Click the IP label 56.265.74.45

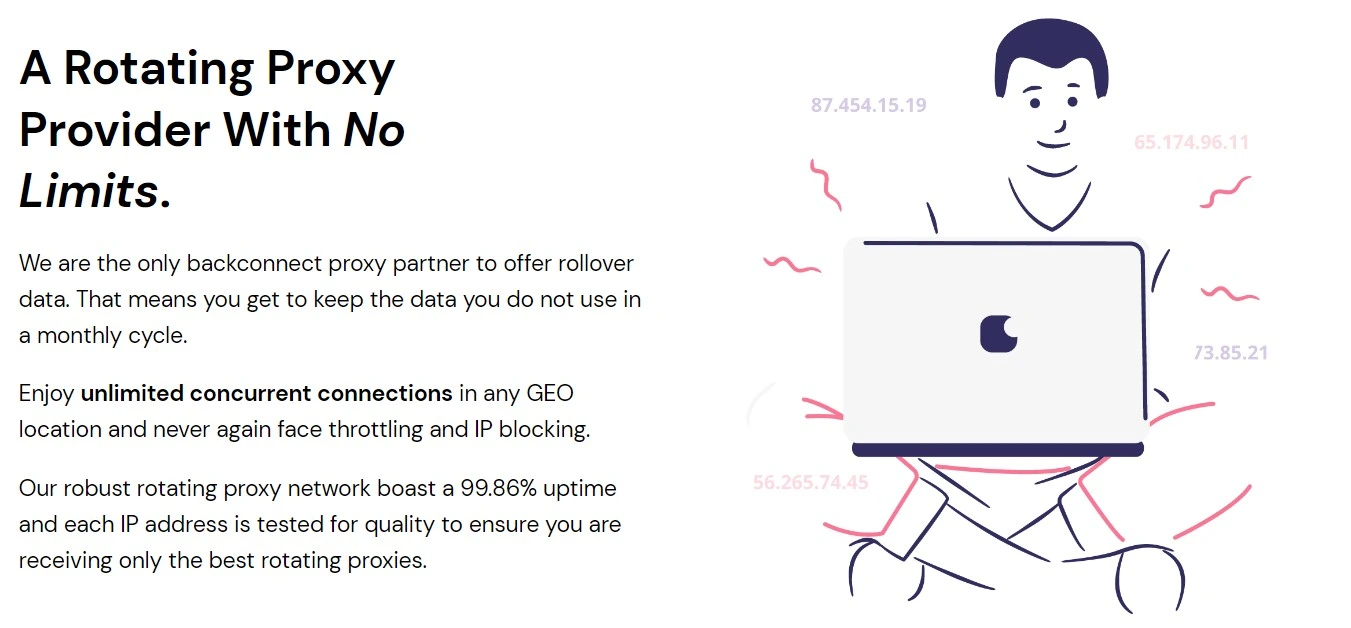click(x=810, y=482)
